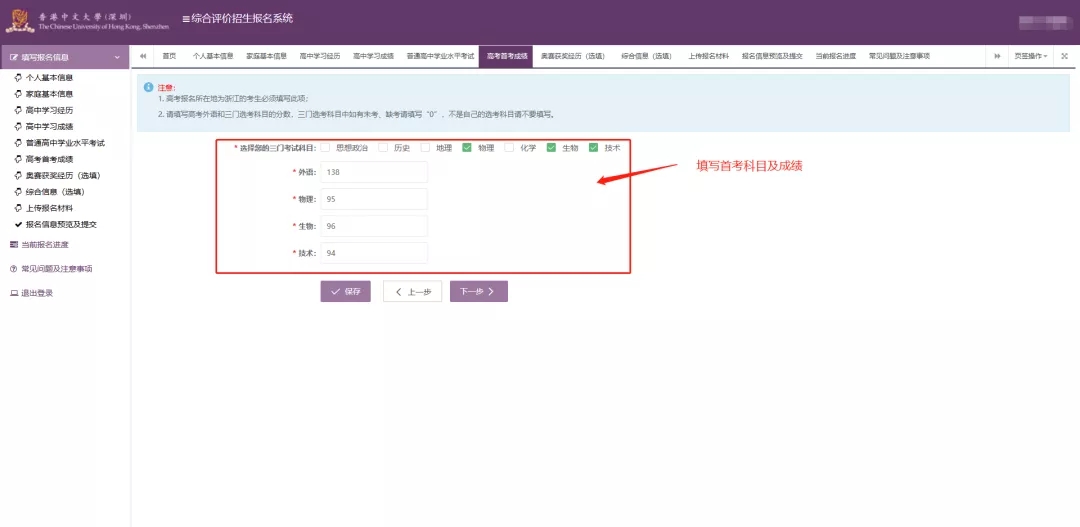Click the fullscreen expand icon
This screenshot has width=1080, height=527.
[1064, 56]
